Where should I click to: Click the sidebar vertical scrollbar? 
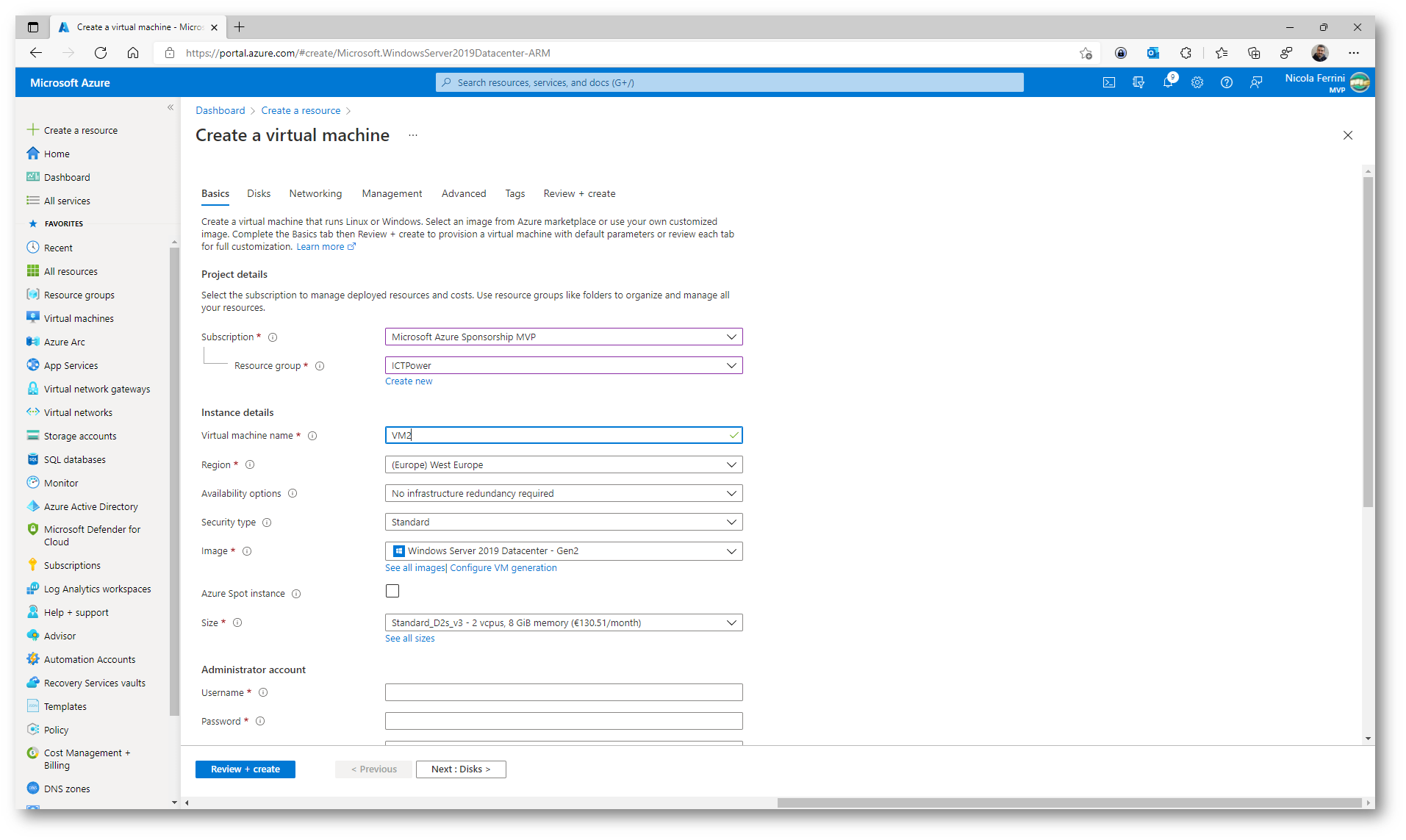tap(174, 481)
